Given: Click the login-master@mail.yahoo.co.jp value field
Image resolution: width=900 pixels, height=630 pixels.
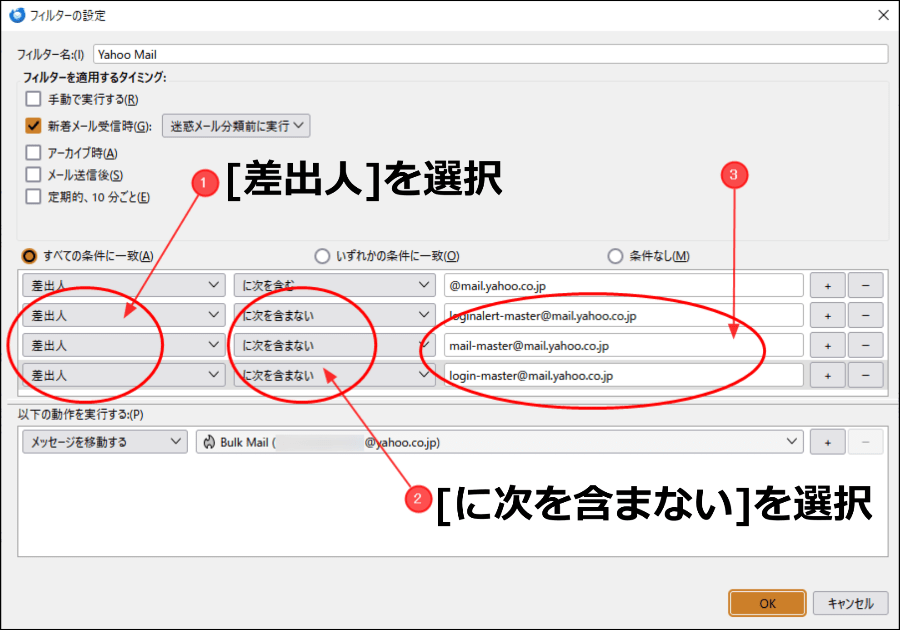Looking at the screenshot, I should [623, 375].
